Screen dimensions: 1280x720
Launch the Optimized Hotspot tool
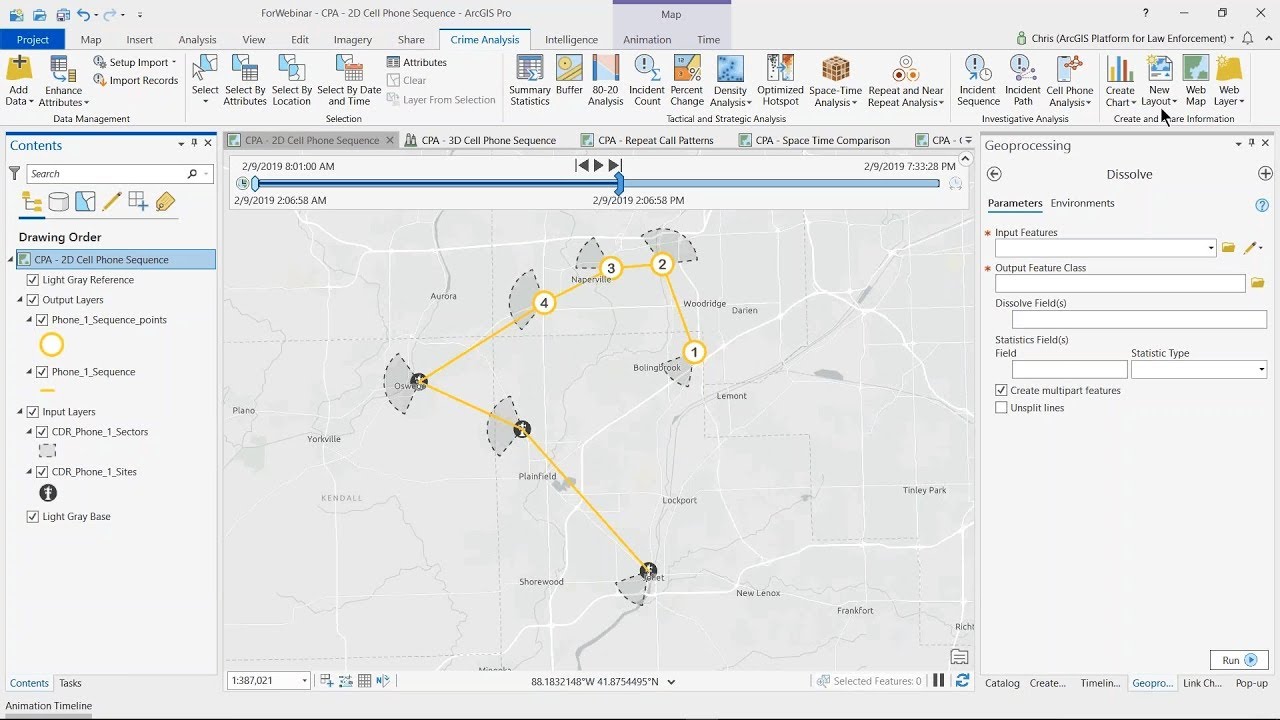click(780, 80)
